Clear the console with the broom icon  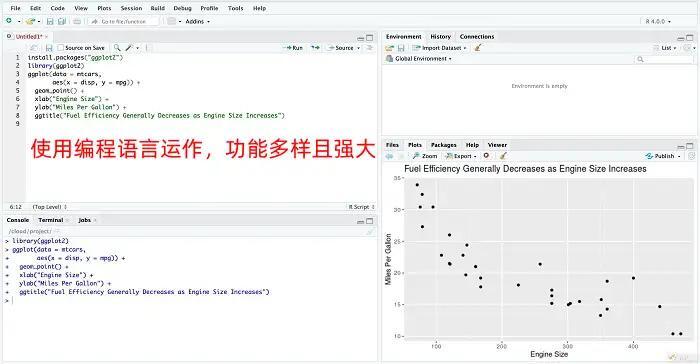[x=370, y=231]
